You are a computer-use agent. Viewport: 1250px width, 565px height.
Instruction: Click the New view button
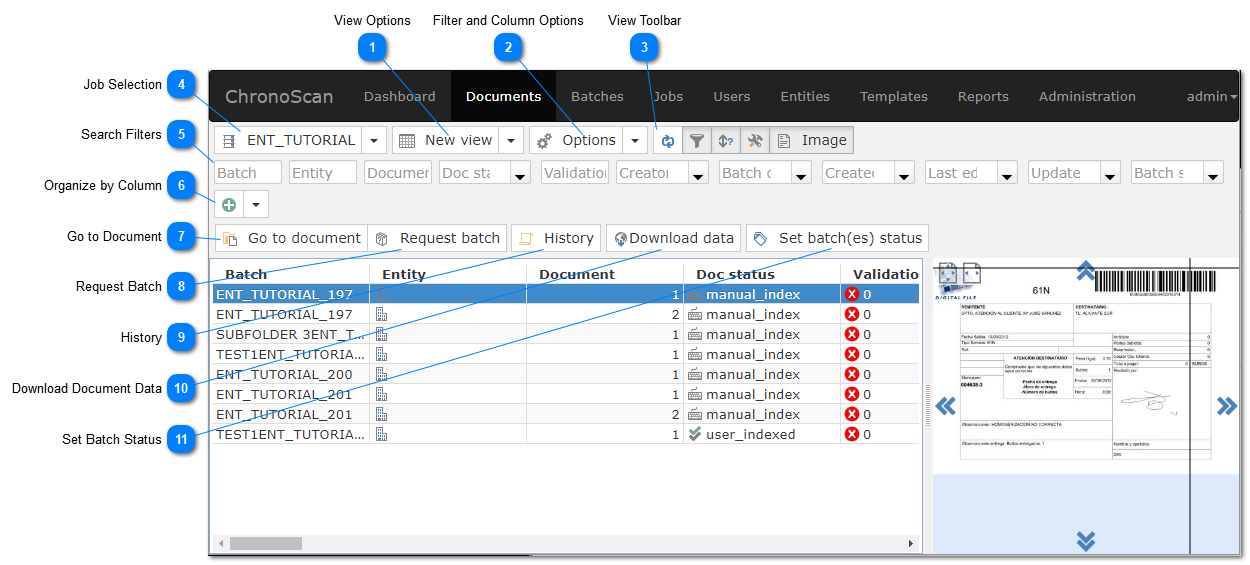(x=445, y=140)
